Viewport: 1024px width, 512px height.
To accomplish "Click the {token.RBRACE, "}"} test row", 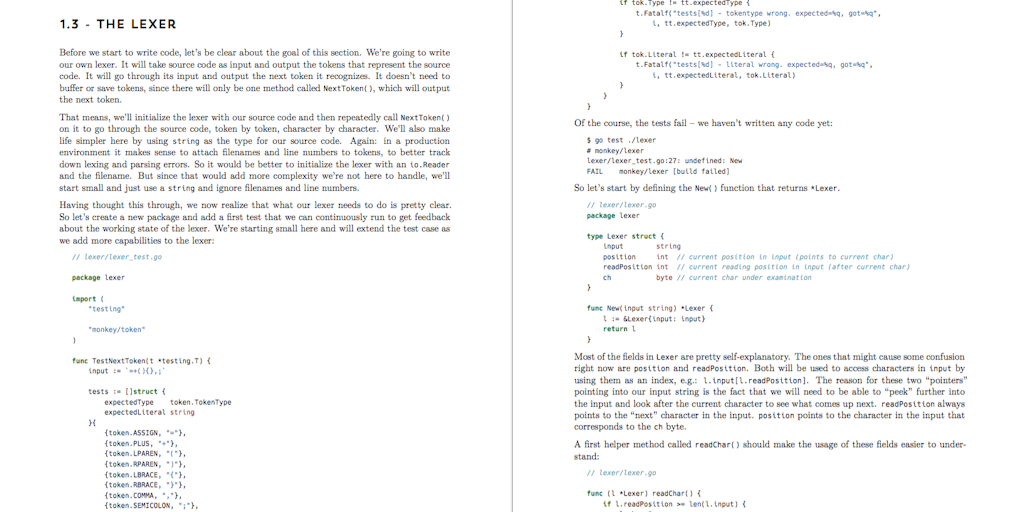I will (146, 485).
